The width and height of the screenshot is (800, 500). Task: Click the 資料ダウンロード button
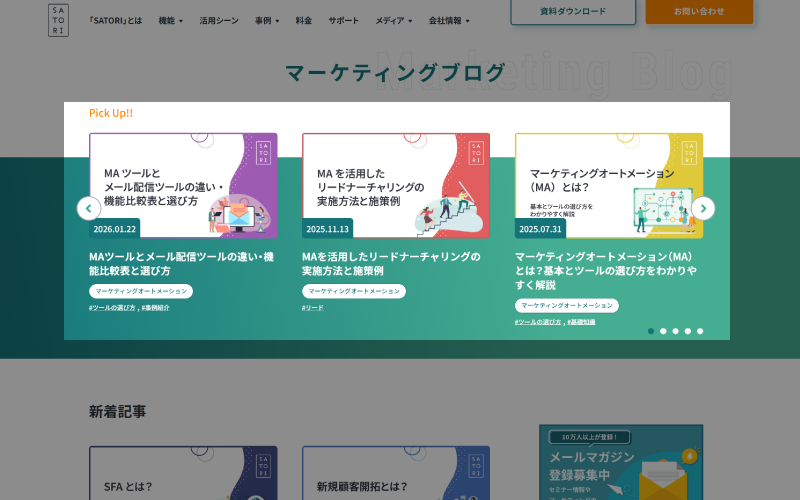click(x=573, y=11)
